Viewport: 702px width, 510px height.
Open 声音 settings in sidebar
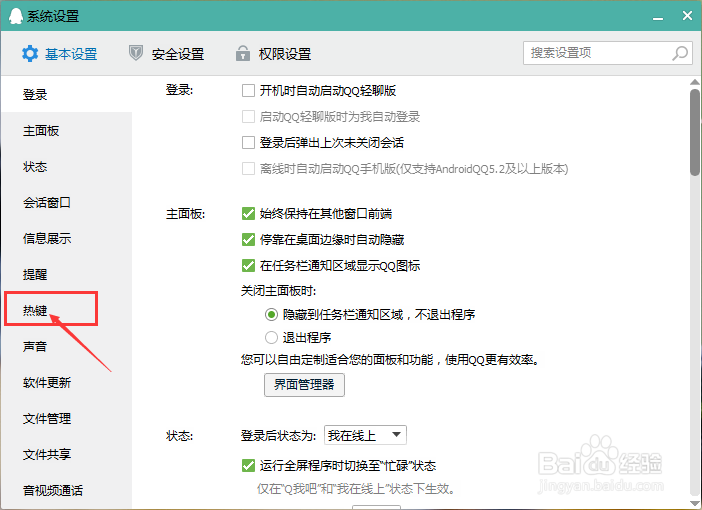[67, 346]
